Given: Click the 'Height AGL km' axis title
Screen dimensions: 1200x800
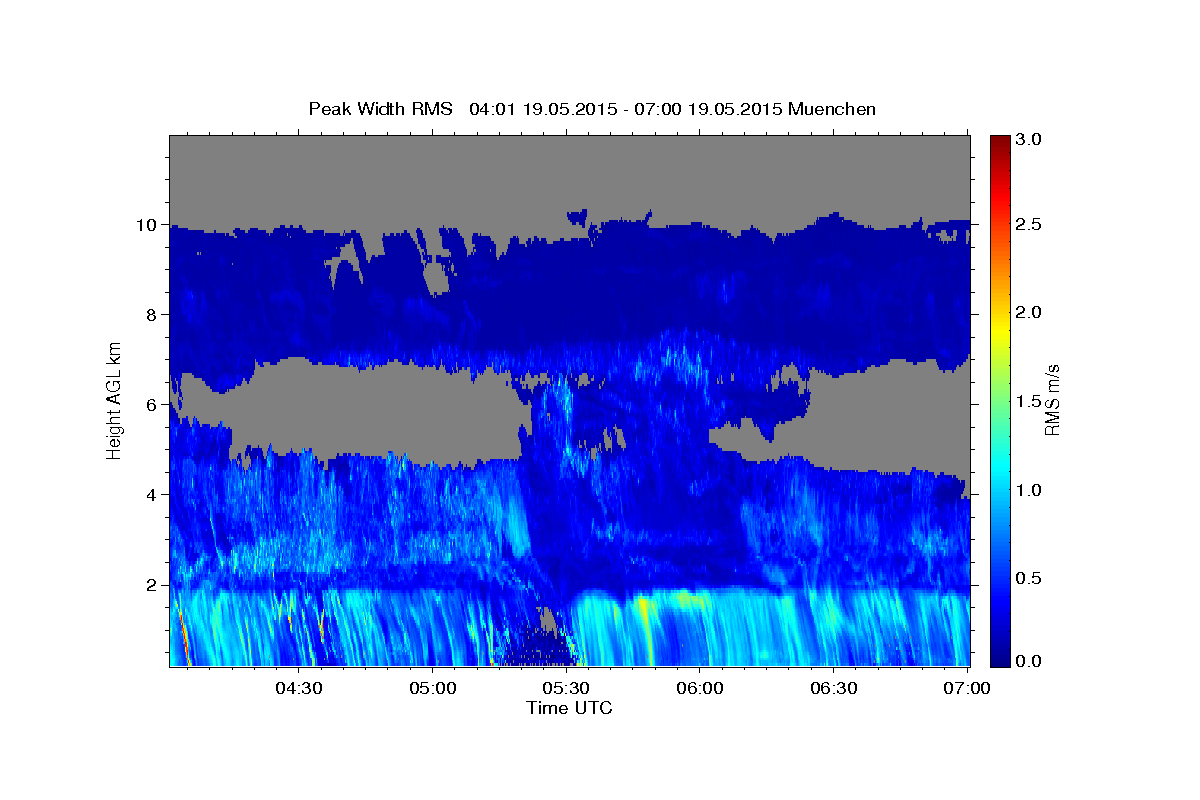Looking at the screenshot, I should 115,400.
